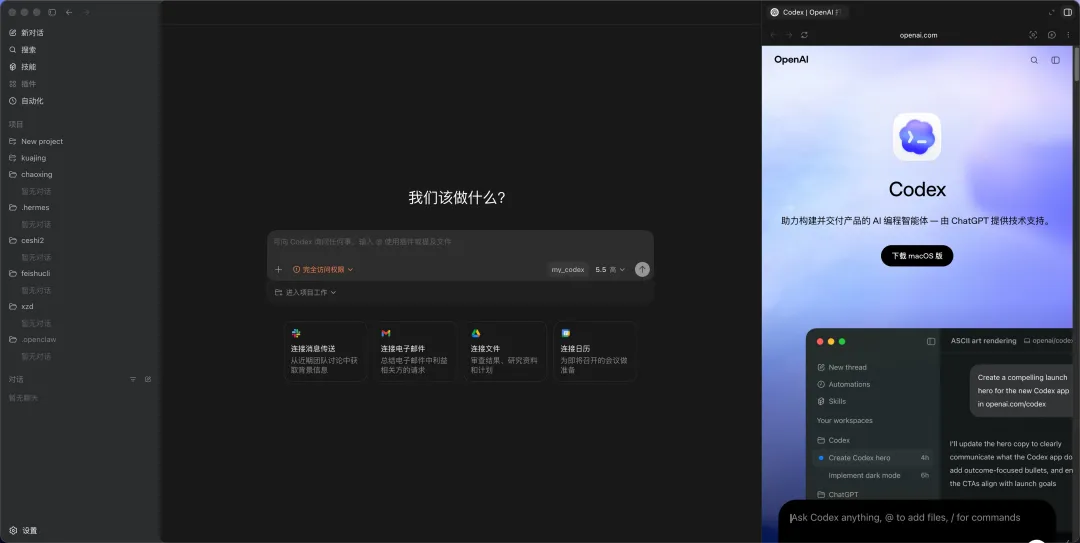1080x543 pixels.
Task: Open the 5.5 高 model dropdown
Action: (610, 269)
